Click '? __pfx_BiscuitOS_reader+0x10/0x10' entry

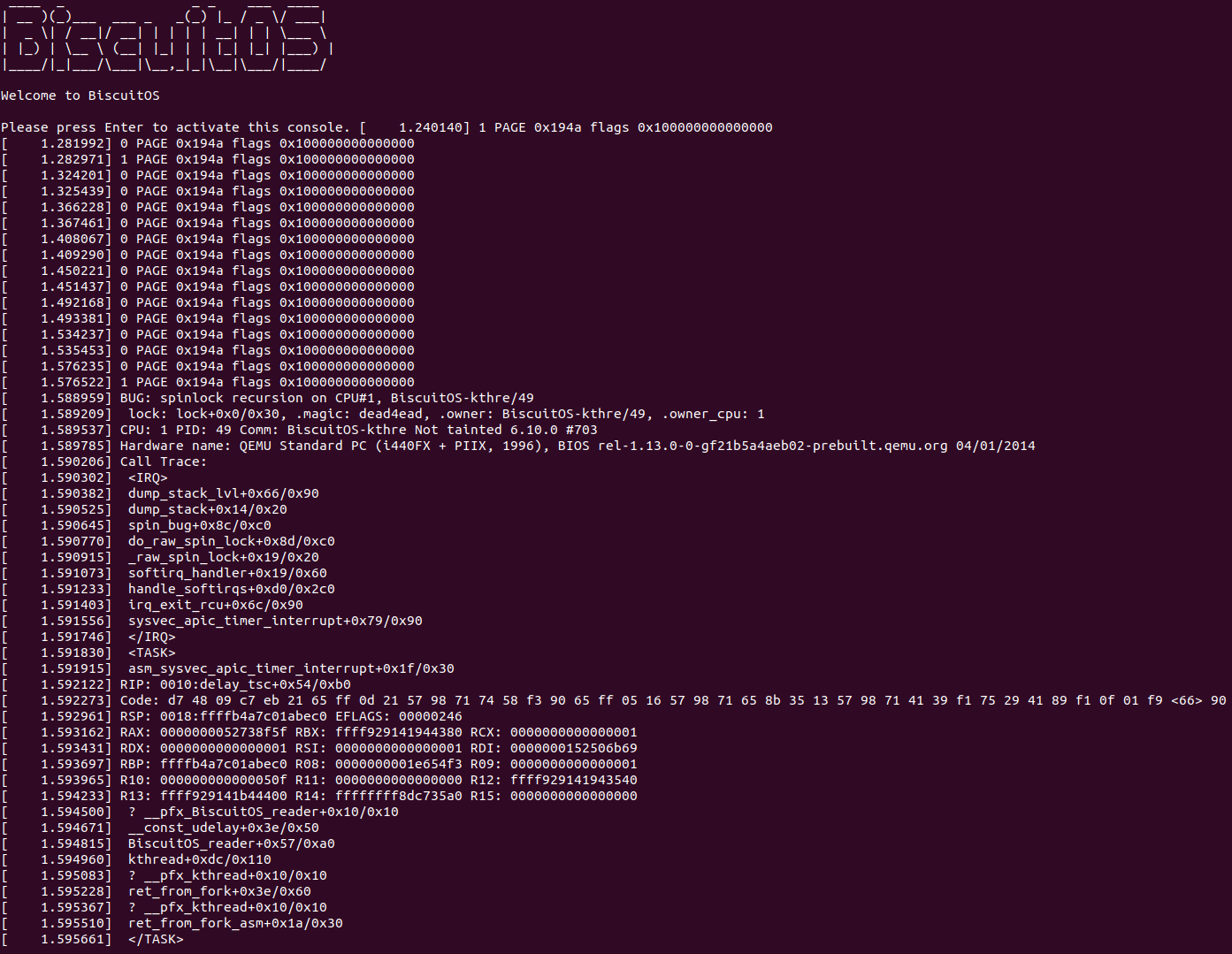pos(264,812)
